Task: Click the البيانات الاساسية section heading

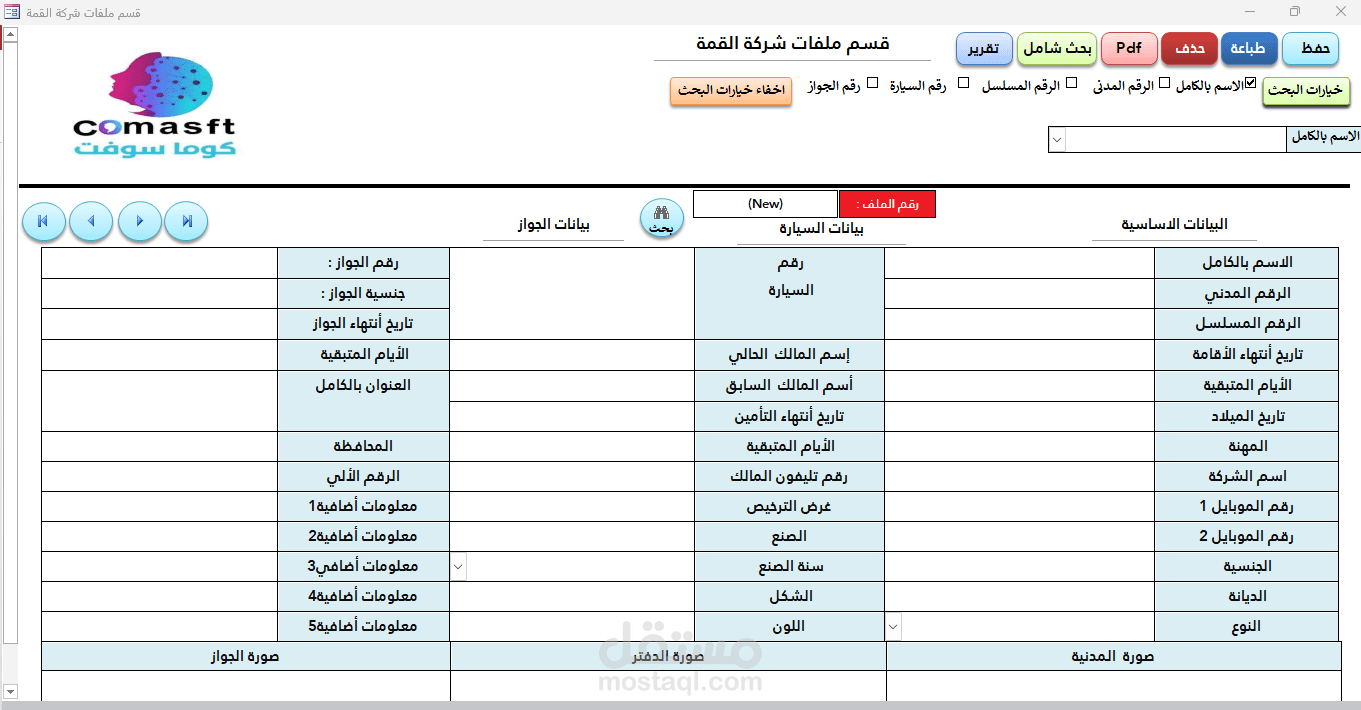Action: pos(1174,224)
